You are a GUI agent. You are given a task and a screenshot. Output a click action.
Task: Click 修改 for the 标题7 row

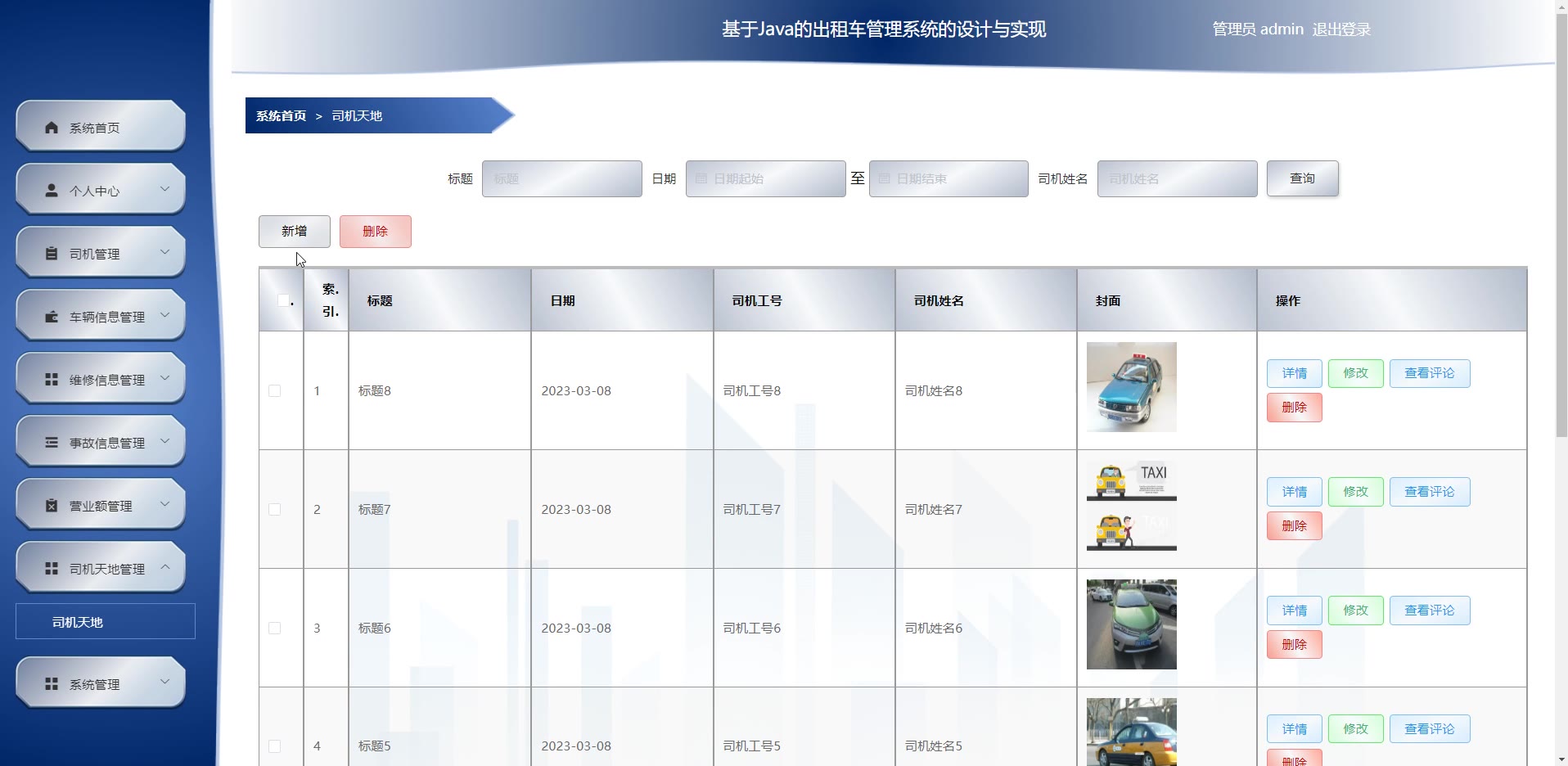coord(1356,492)
